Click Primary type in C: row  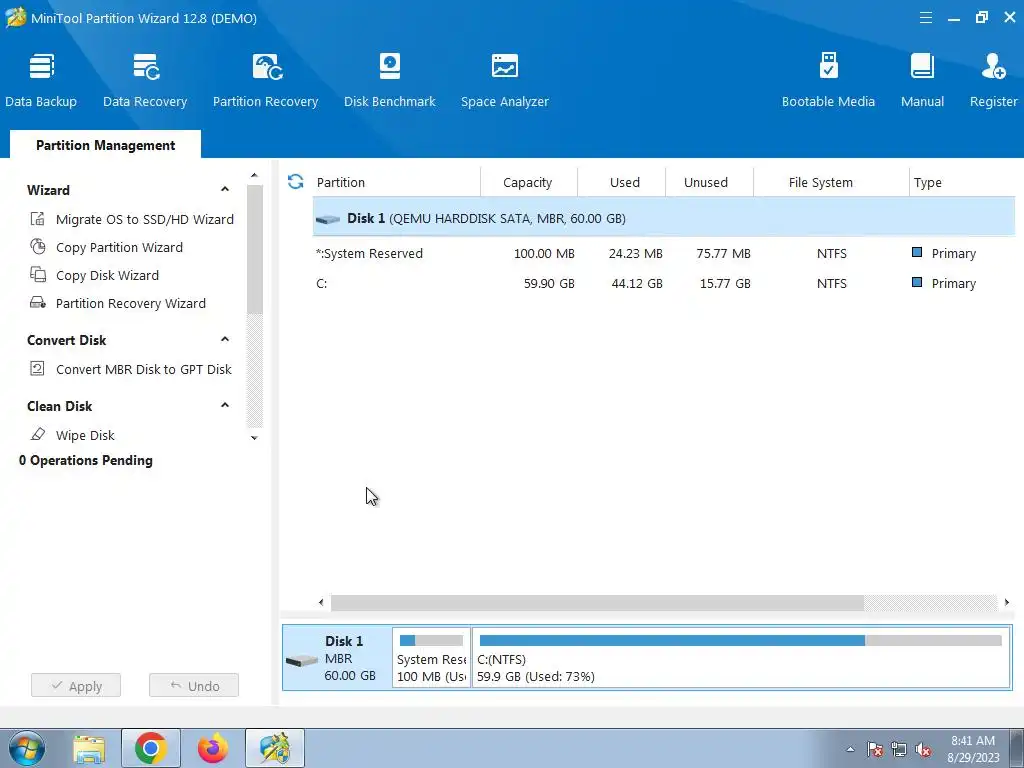(x=944, y=283)
